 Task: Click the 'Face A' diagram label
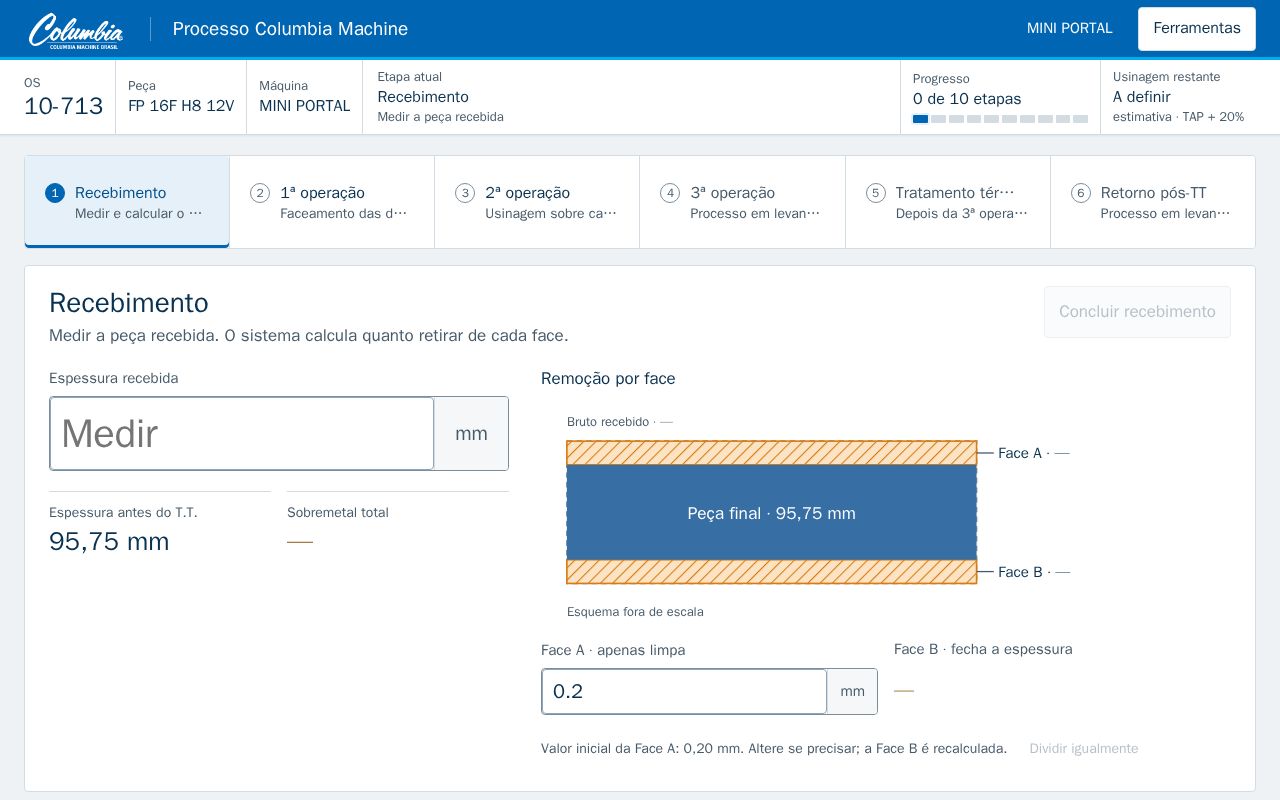1033,453
